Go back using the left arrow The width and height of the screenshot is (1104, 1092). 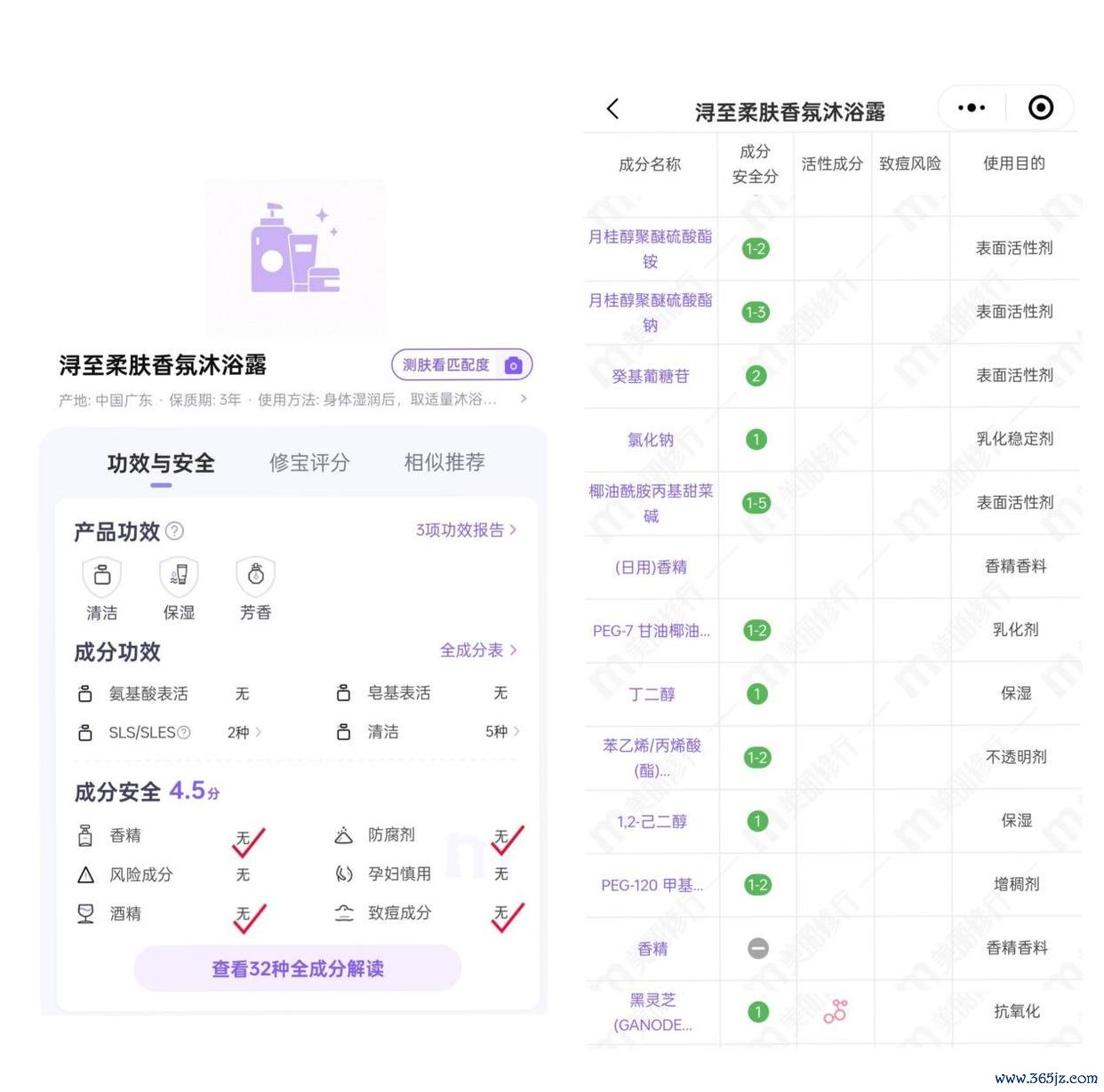pos(612,109)
